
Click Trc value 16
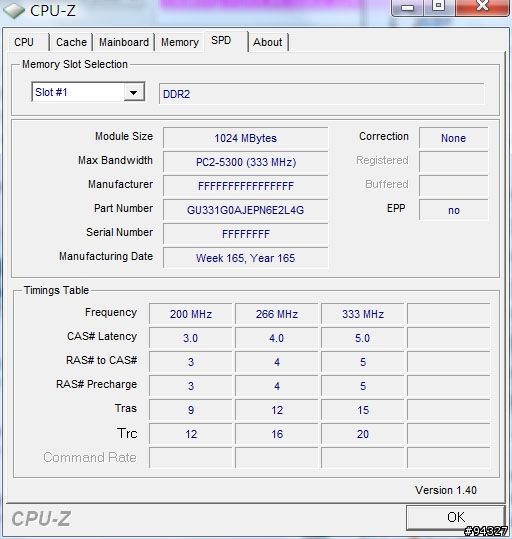[277, 434]
